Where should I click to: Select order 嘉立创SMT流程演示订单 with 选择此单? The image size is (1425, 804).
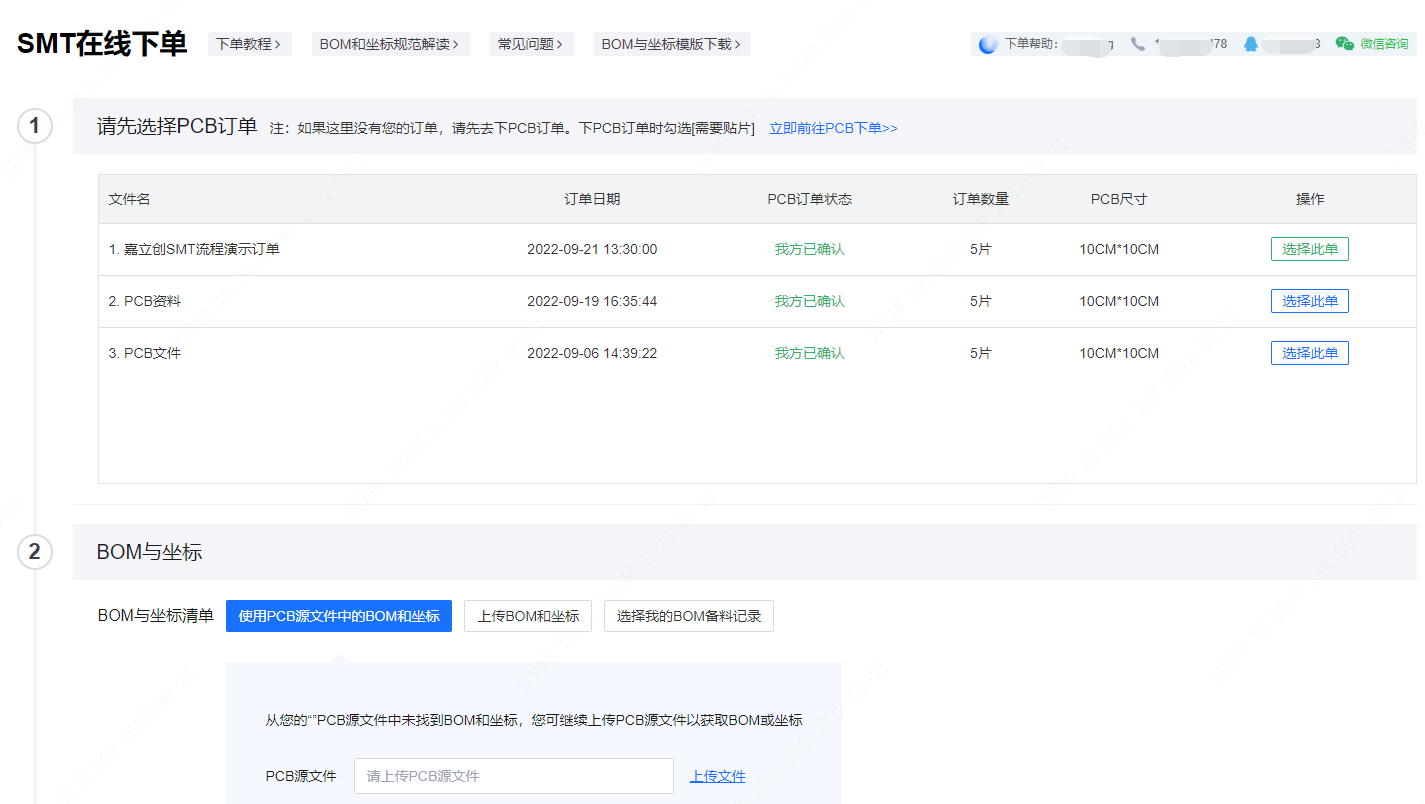pos(1309,249)
